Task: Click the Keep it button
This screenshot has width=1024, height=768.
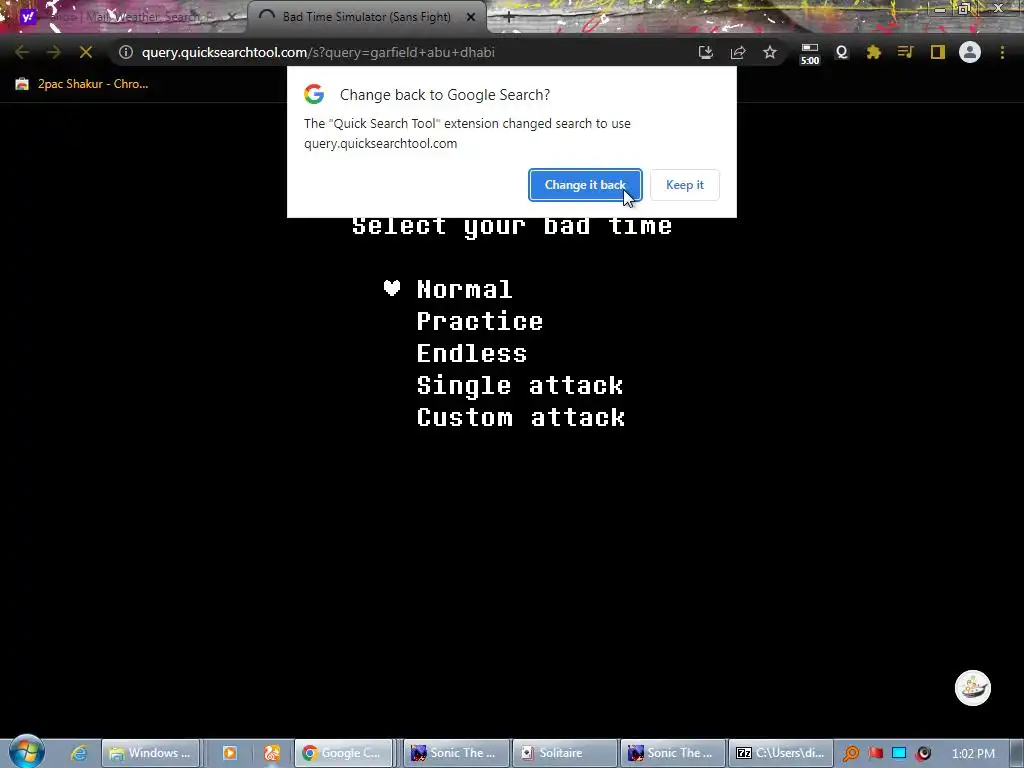Action: [684, 185]
